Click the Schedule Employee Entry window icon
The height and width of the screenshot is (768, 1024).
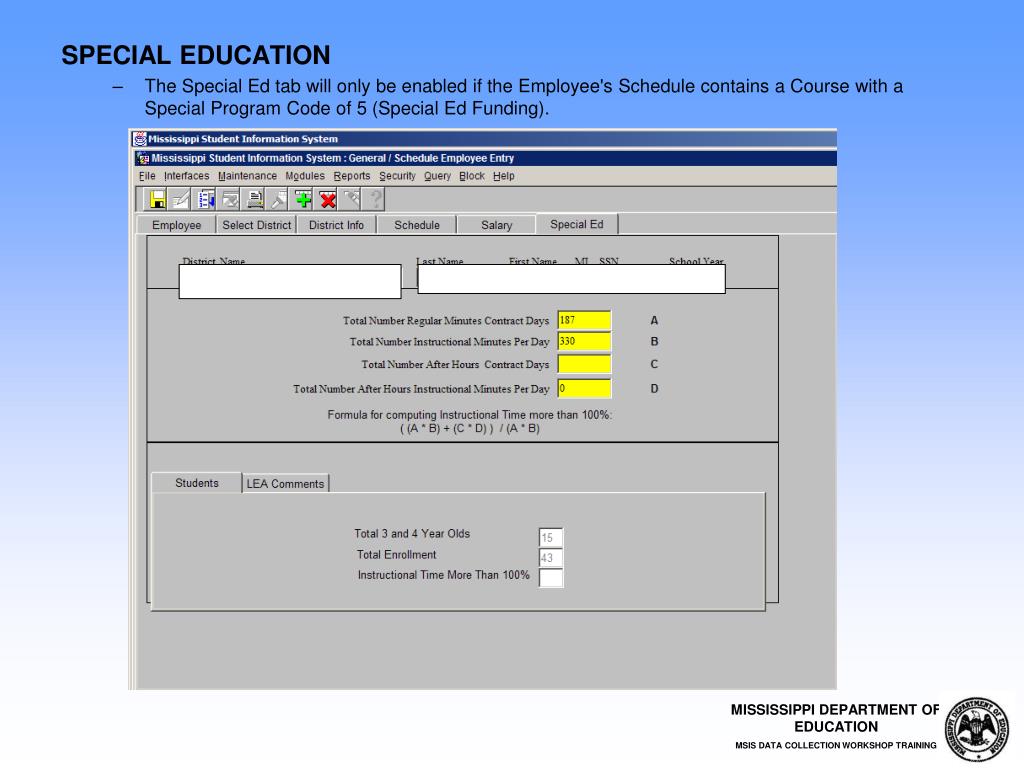pyautogui.click(x=144, y=158)
